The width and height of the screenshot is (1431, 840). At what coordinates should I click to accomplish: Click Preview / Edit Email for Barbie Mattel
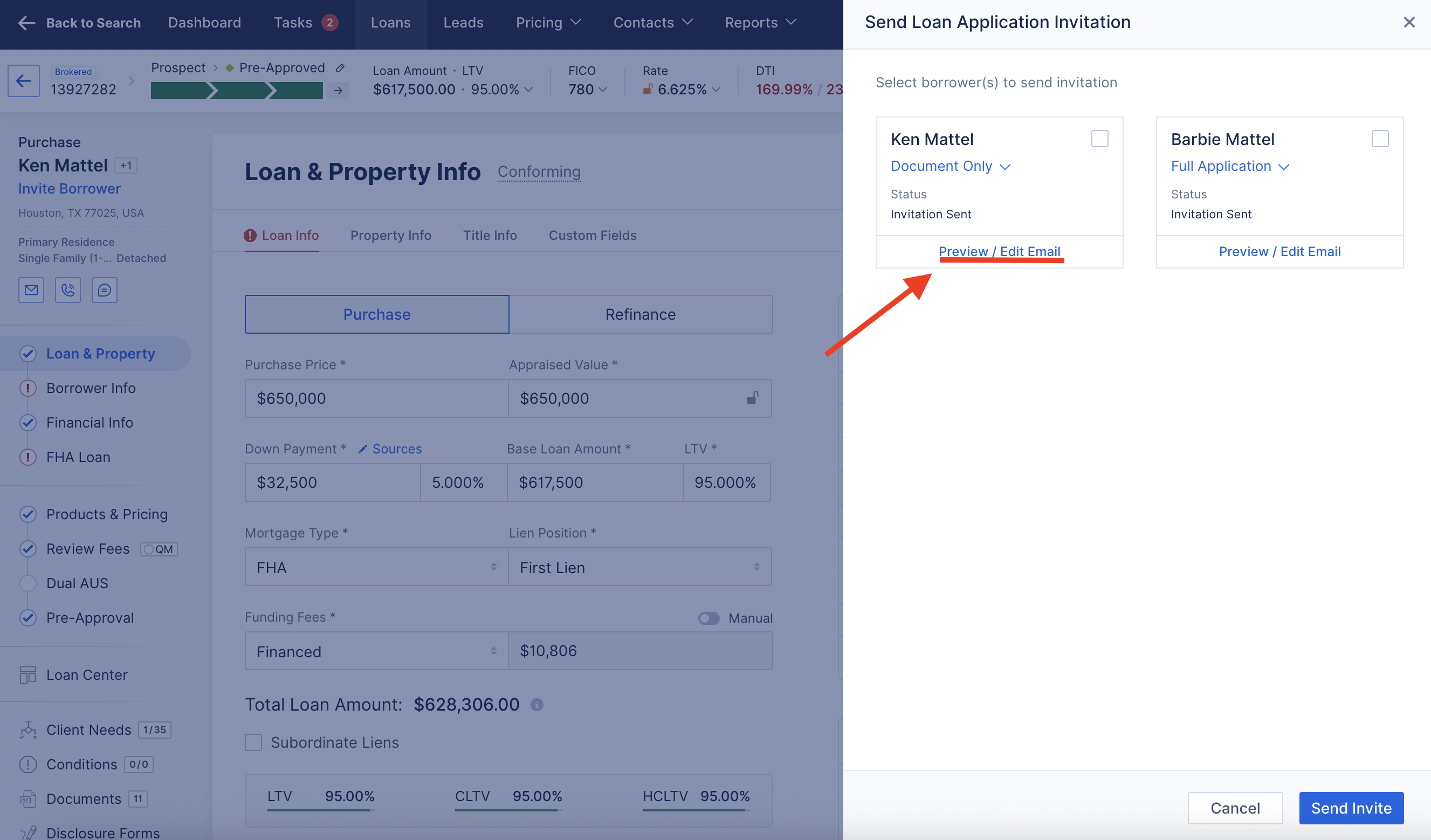click(x=1279, y=252)
